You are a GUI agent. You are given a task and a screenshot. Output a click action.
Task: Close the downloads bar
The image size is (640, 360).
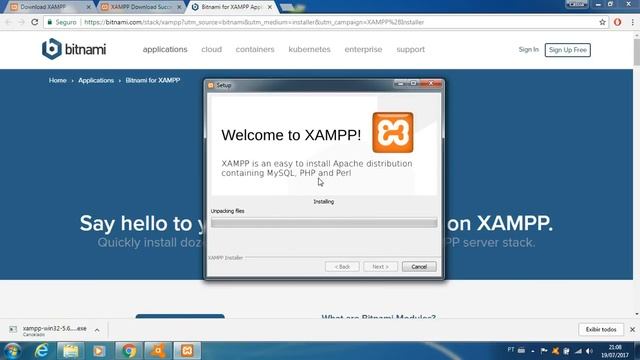[x=632, y=329]
